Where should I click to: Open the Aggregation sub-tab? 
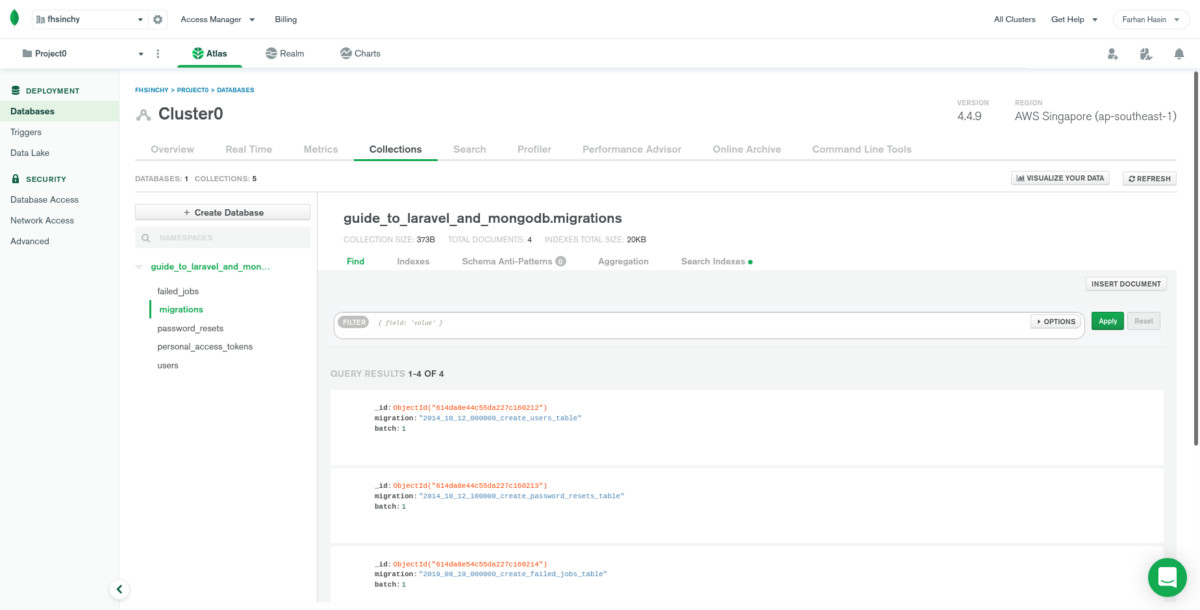(x=623, y=261)
